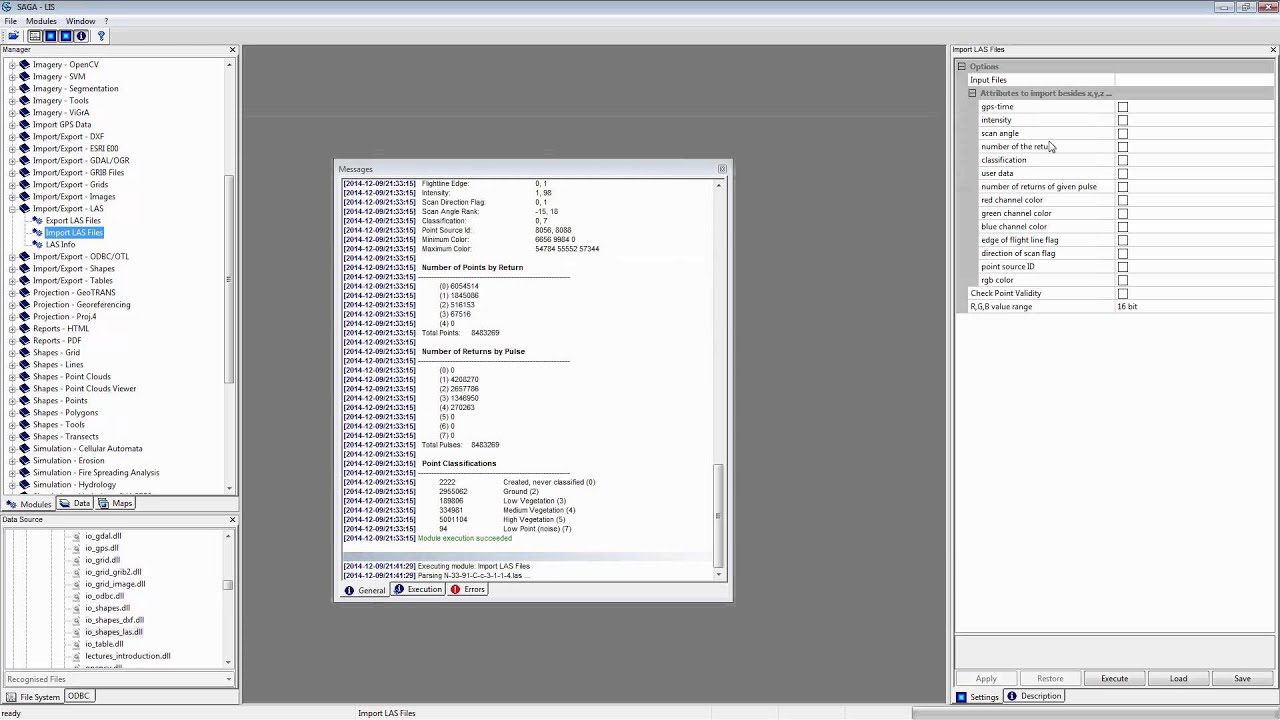Check the red channel color option
This screenshot has height=720, width=1280.
point(1122,200)
